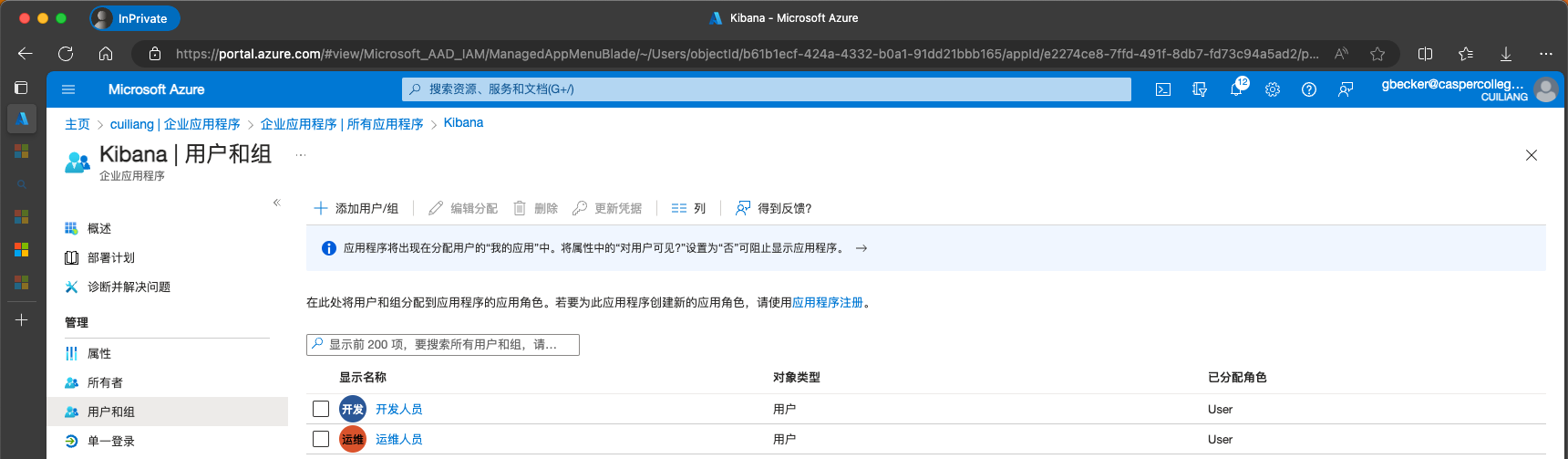This screenshot has width=1568, height=459.
Task: Click 编辑分配 in the toolbar
Action: click(x=463, y=208)
